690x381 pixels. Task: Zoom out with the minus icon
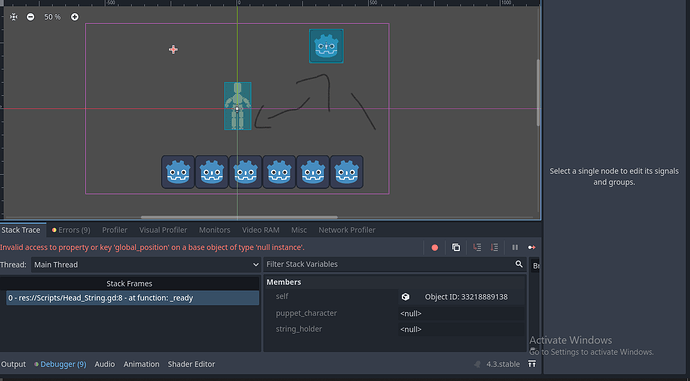pyautogui.click(x=30, y=17)
